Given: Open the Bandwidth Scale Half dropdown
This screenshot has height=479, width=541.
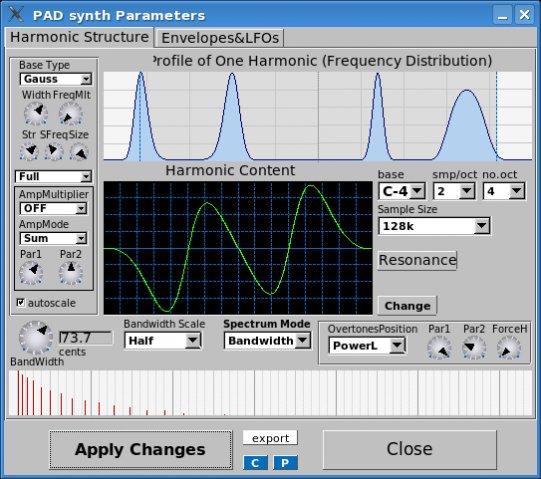Looking at the screenshot, I should click(x=162, y=341).
